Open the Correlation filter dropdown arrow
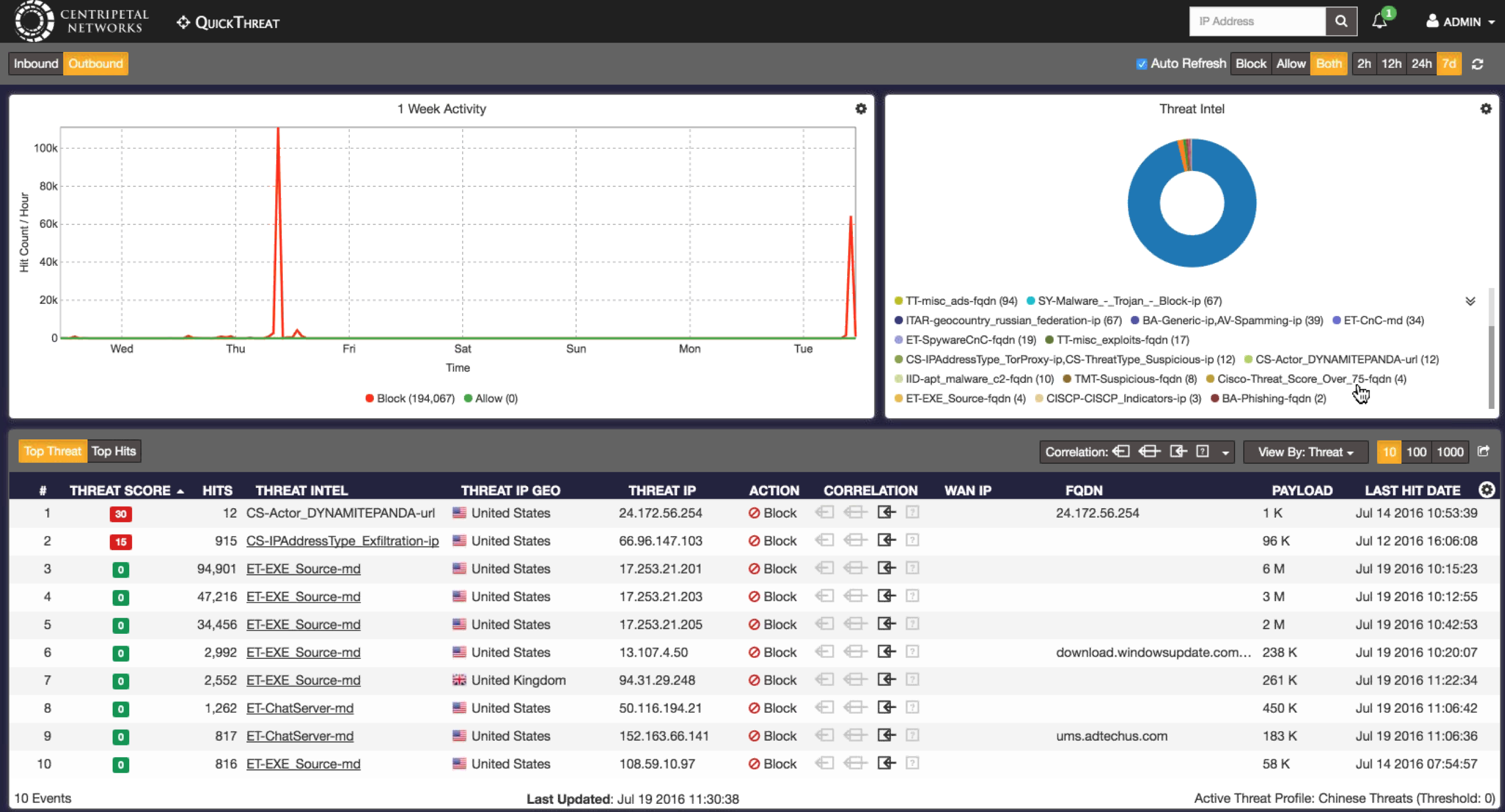1505x812 pixels. coord(1225,452)
